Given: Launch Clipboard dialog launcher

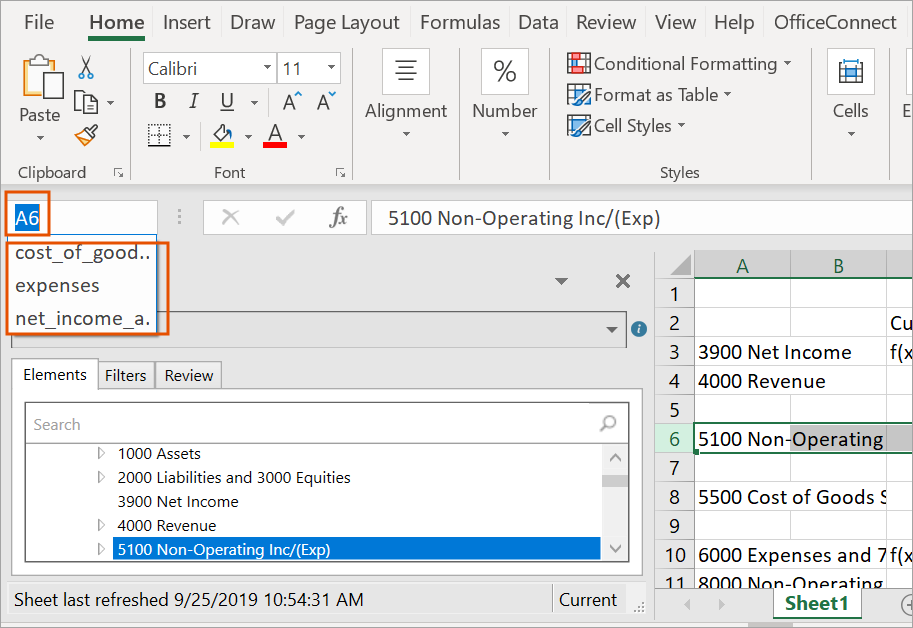Looking at the screenshot, I should [x=119, y=173].
